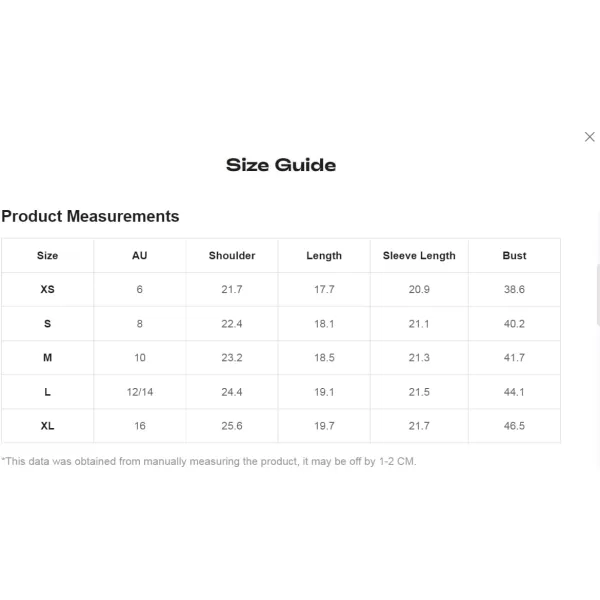
Task: Click the manual measurement disclaimer note
Action: pos(209,461)
